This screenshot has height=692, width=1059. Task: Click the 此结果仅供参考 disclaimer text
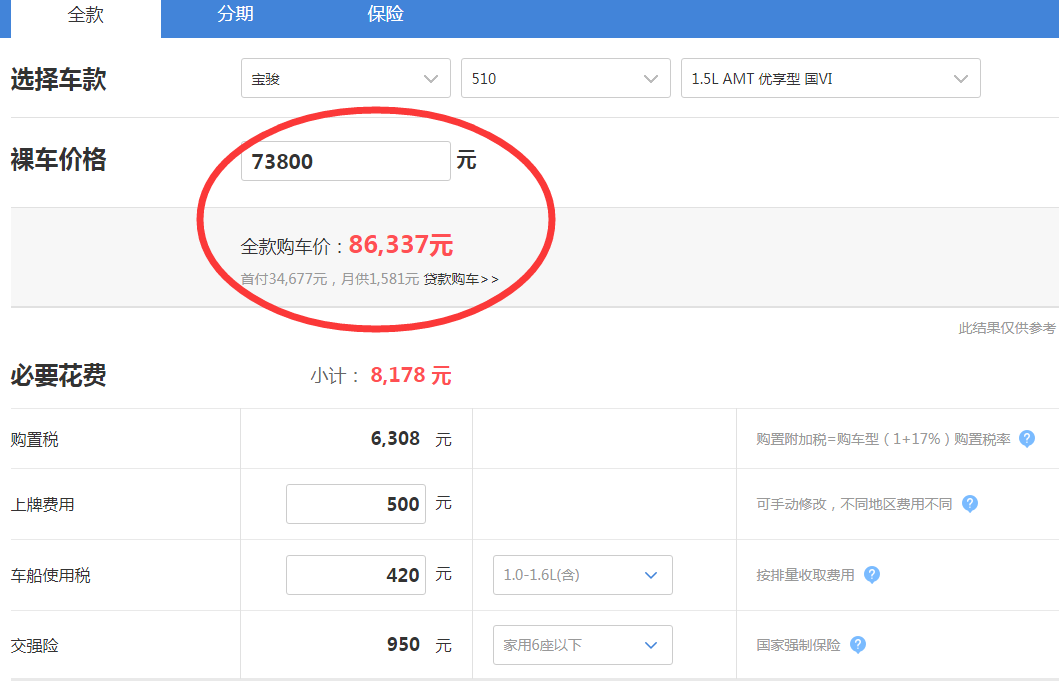click(x=1007, y=328)
